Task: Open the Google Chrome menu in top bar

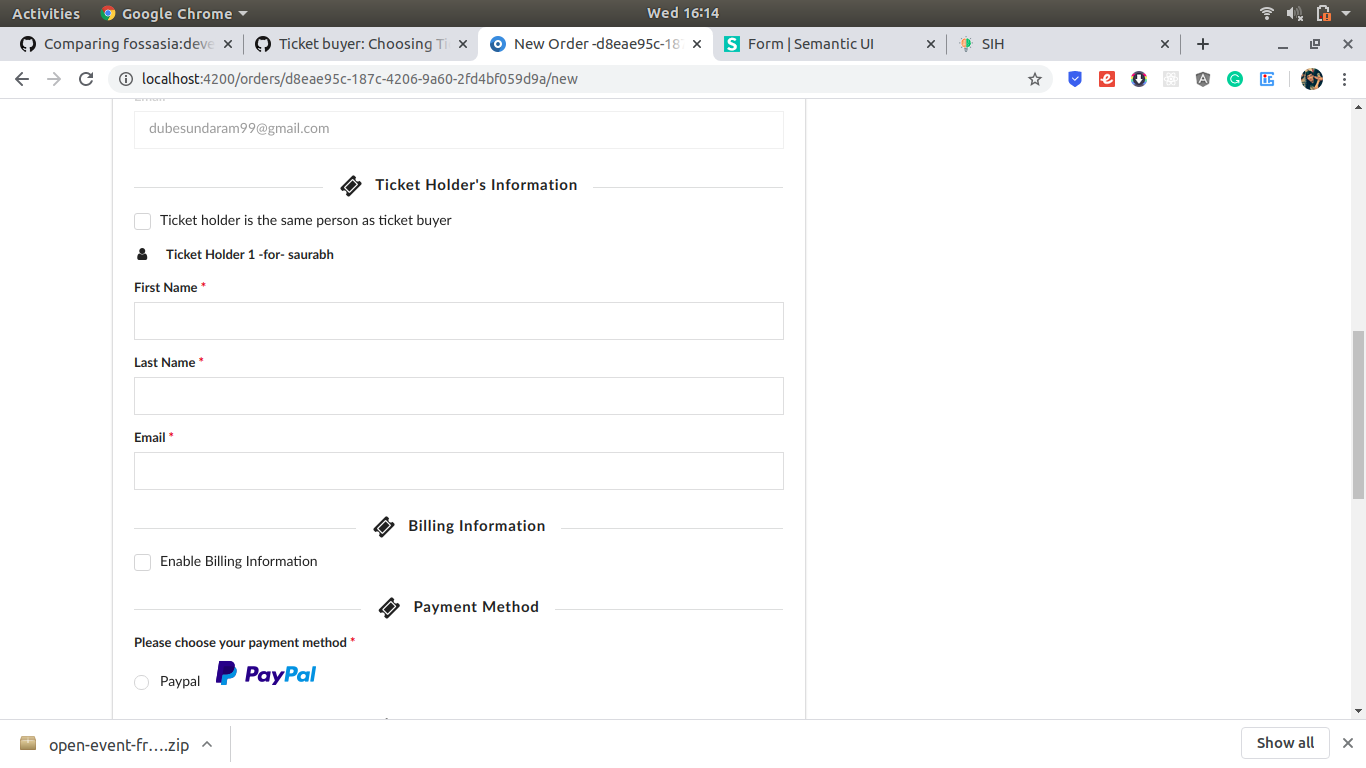Action: coord(173,13)
